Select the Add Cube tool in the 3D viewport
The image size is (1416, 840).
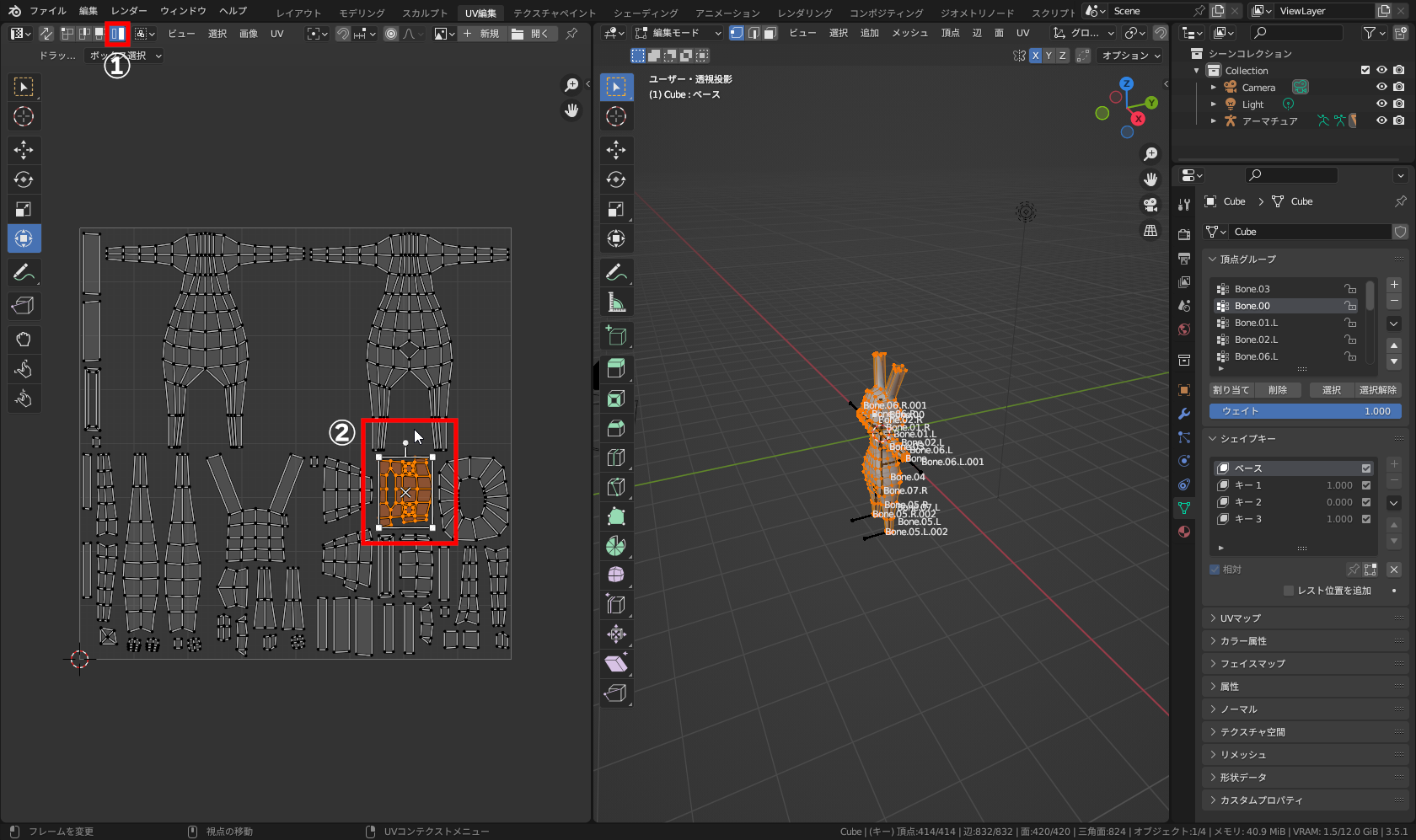[616, 335]
